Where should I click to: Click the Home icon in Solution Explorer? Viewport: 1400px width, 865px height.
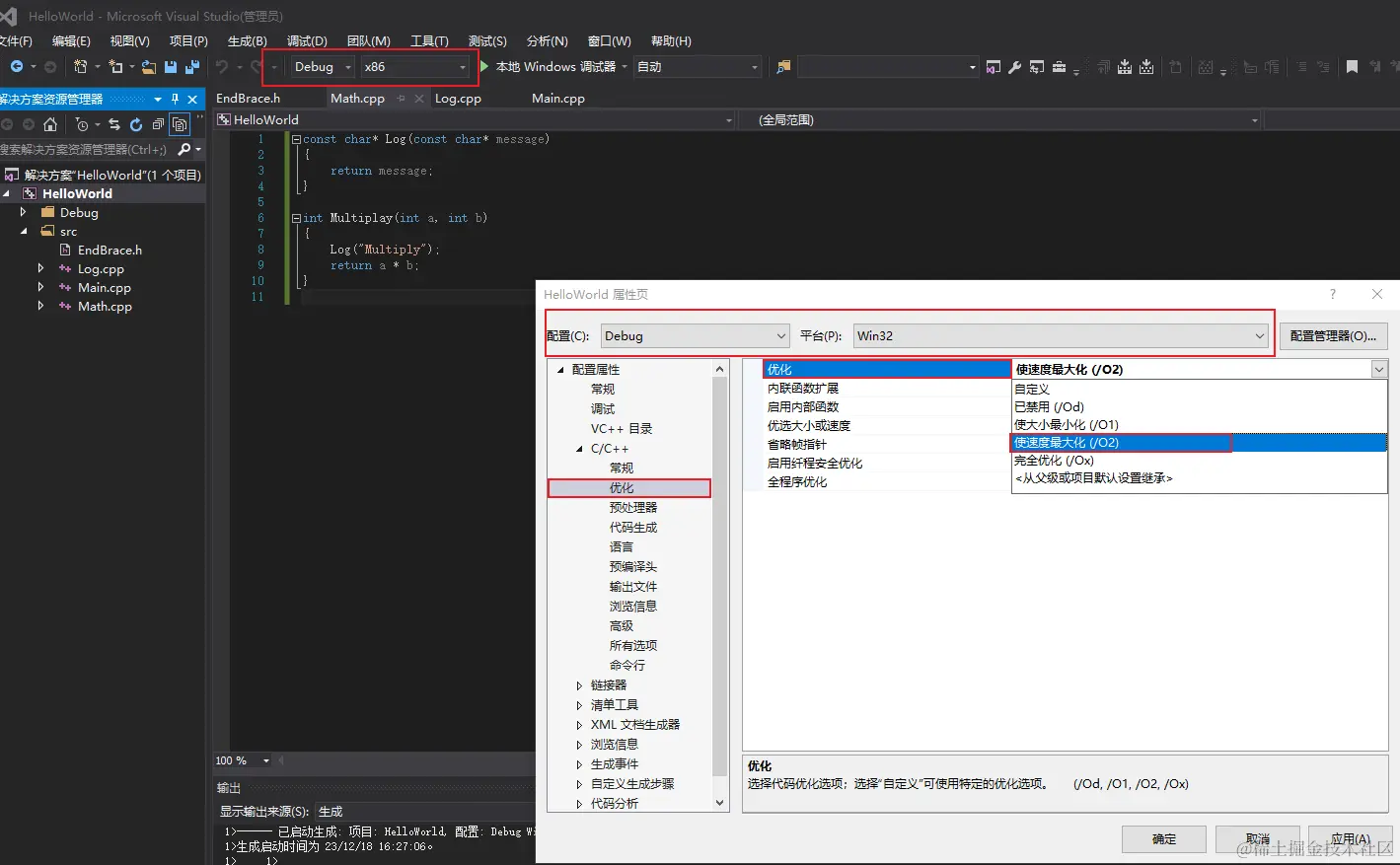50,124
